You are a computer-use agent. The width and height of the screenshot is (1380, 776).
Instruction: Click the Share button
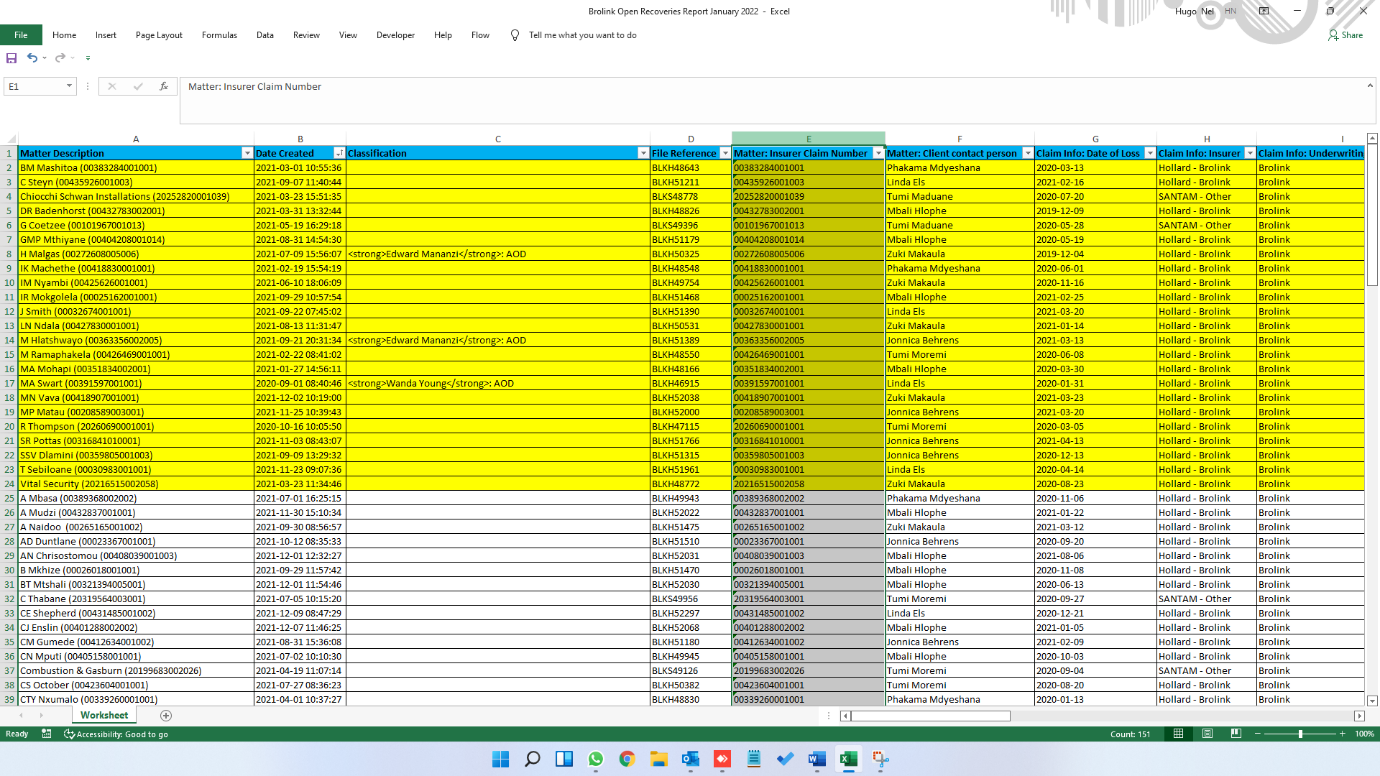[1346, 35]
